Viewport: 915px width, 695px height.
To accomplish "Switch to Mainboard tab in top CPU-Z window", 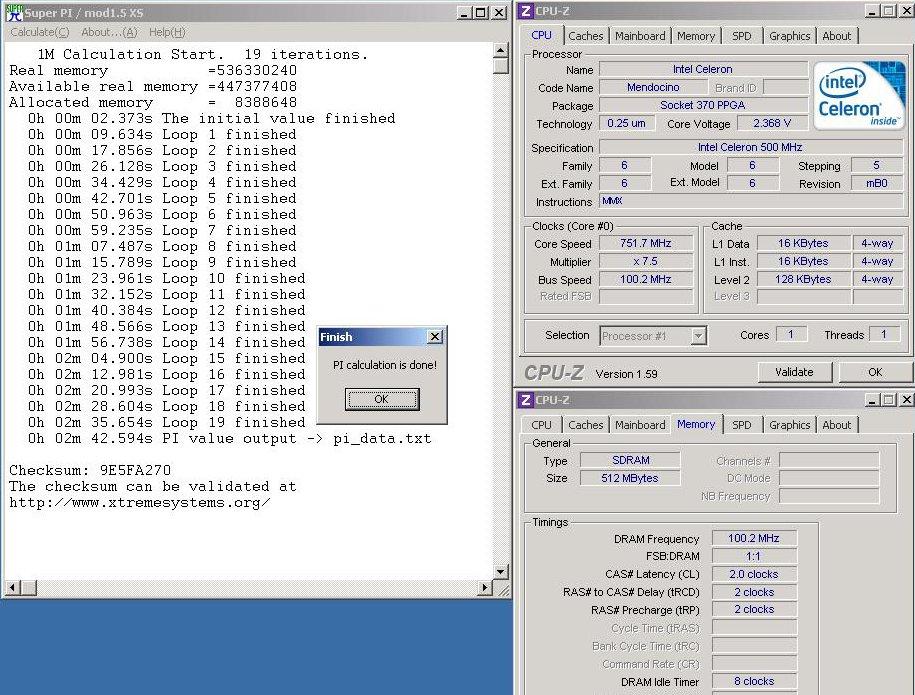I will (640, 36).
